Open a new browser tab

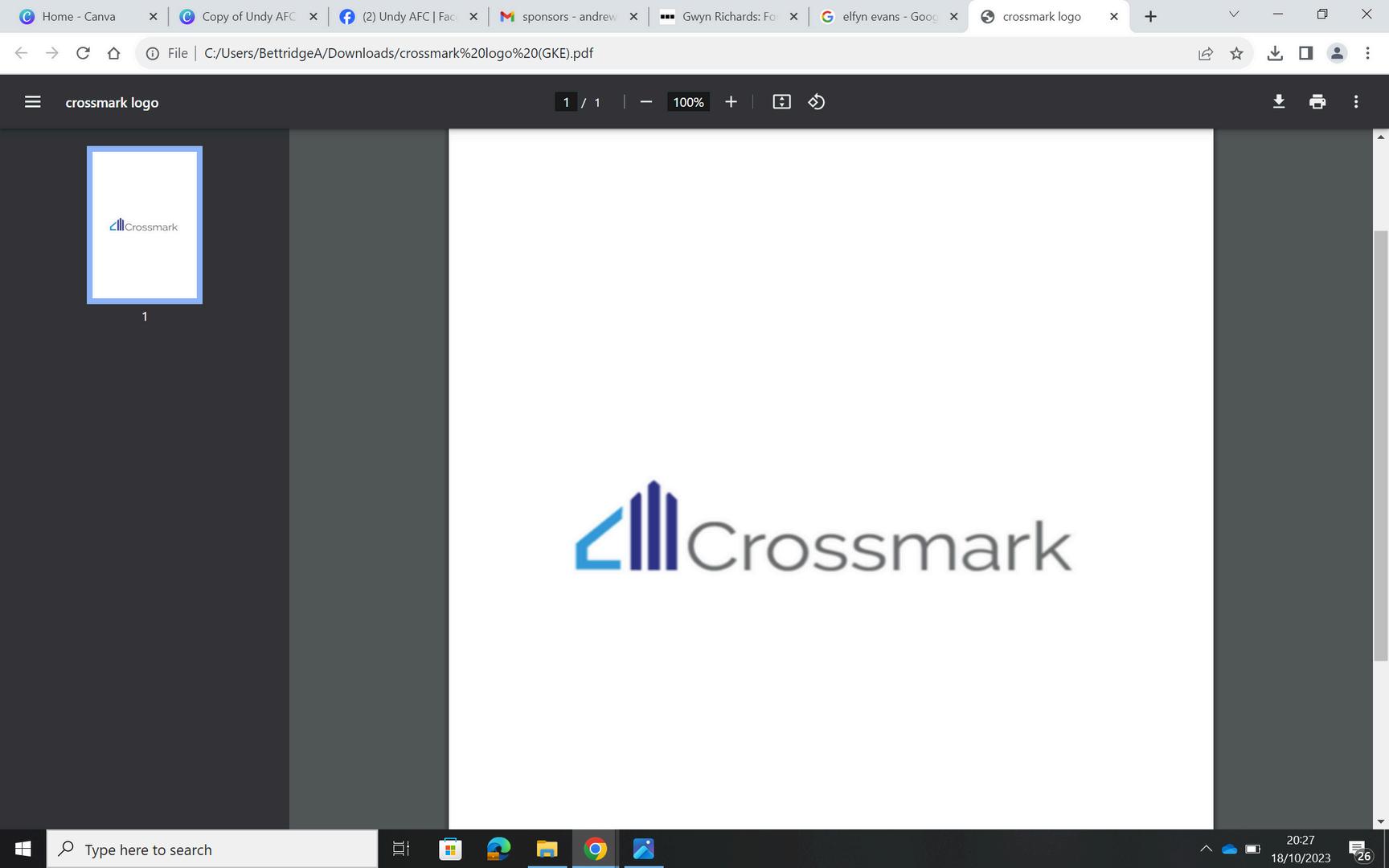[1150, 16]
